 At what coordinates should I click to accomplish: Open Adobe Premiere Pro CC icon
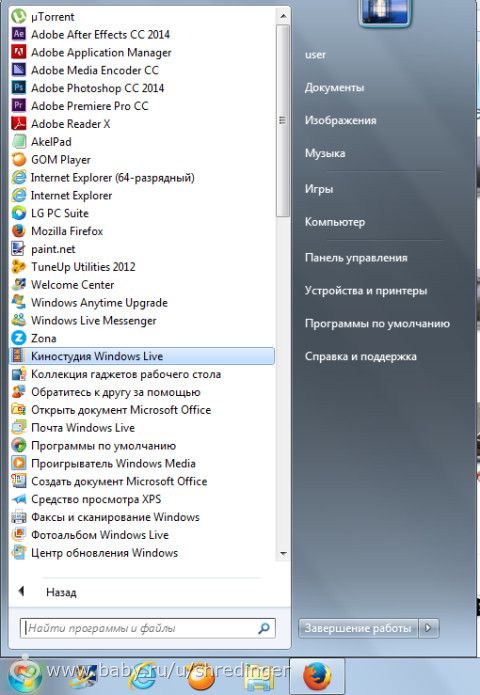tap(19, 105)
